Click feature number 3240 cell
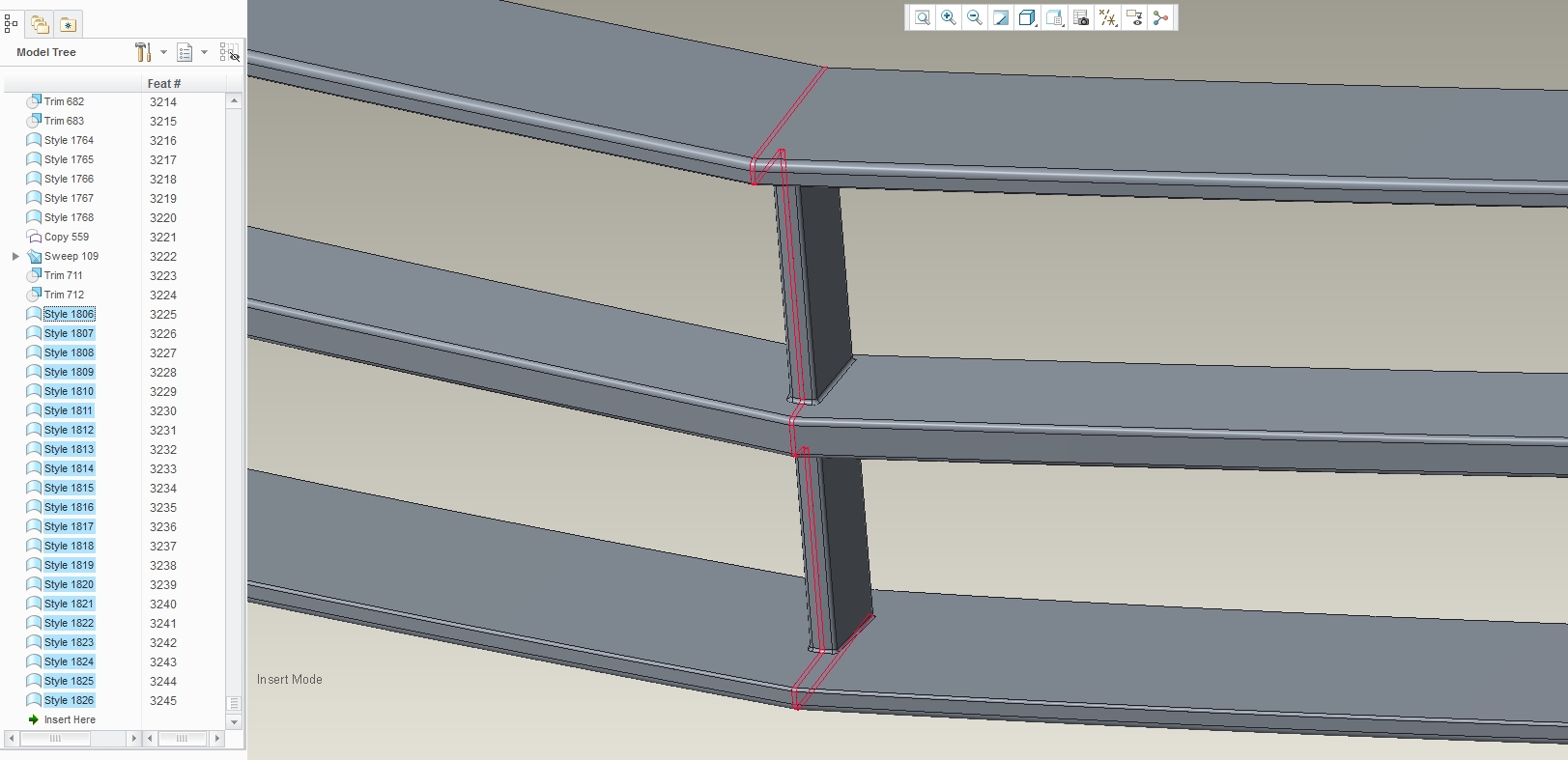The image size is (1568, 760). 163,604
